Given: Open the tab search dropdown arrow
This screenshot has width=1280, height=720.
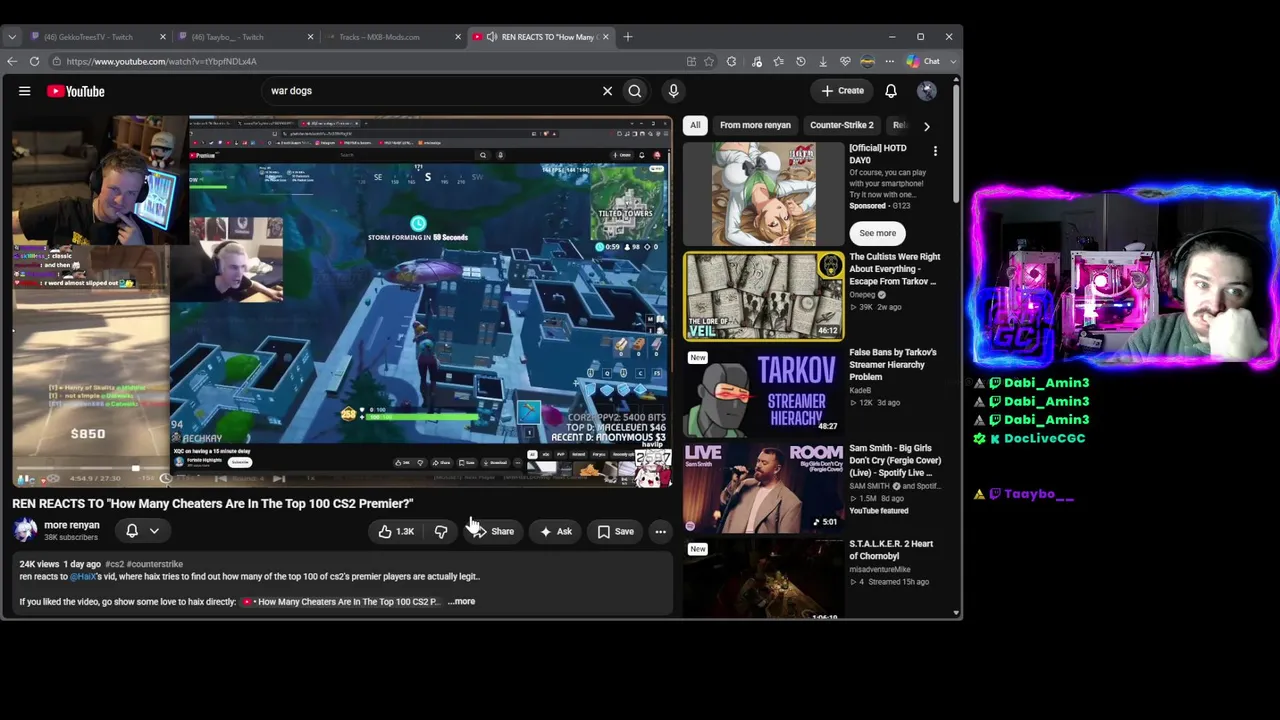Looking at the screenshot, I should [x=12, y=37].
